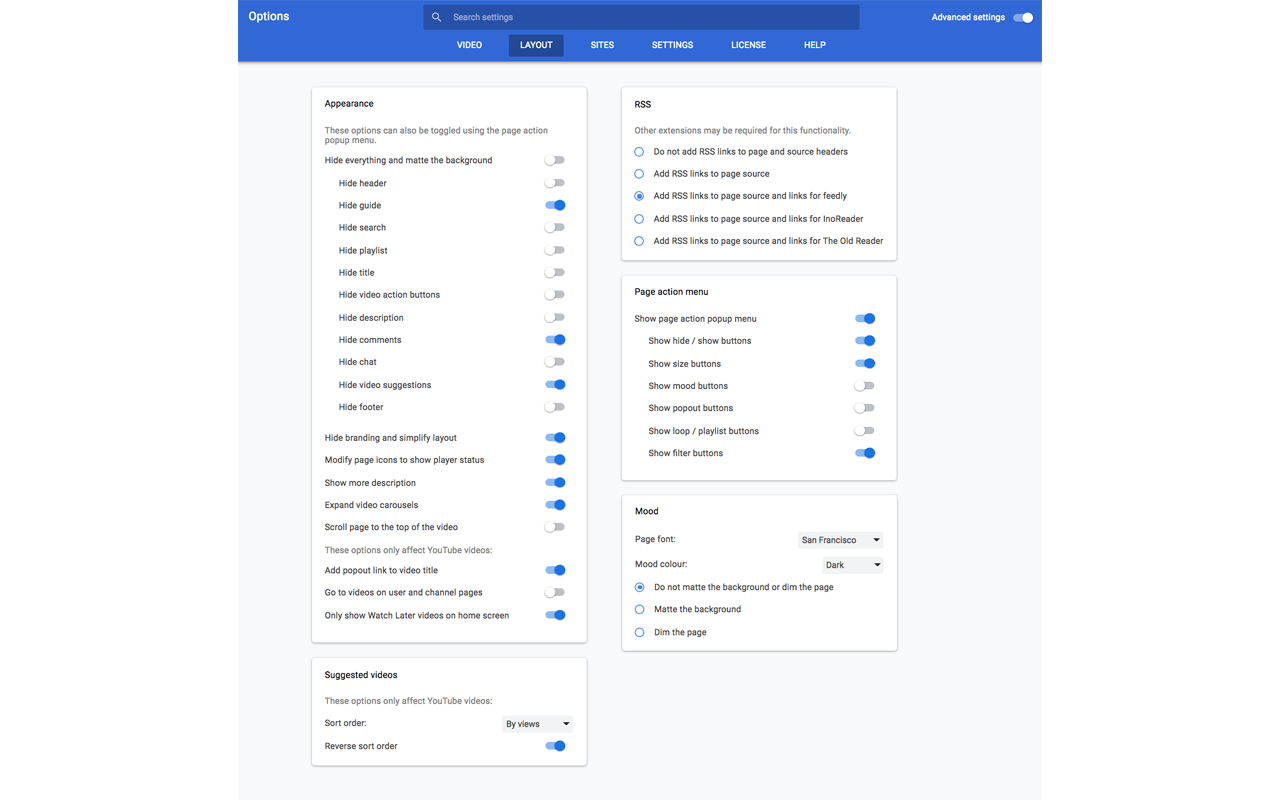Image resolution: width=1280 pixels, height=800 pixels.
Task: Open the HELP tab
Action: pyautogui.click(x=815, y=45)
